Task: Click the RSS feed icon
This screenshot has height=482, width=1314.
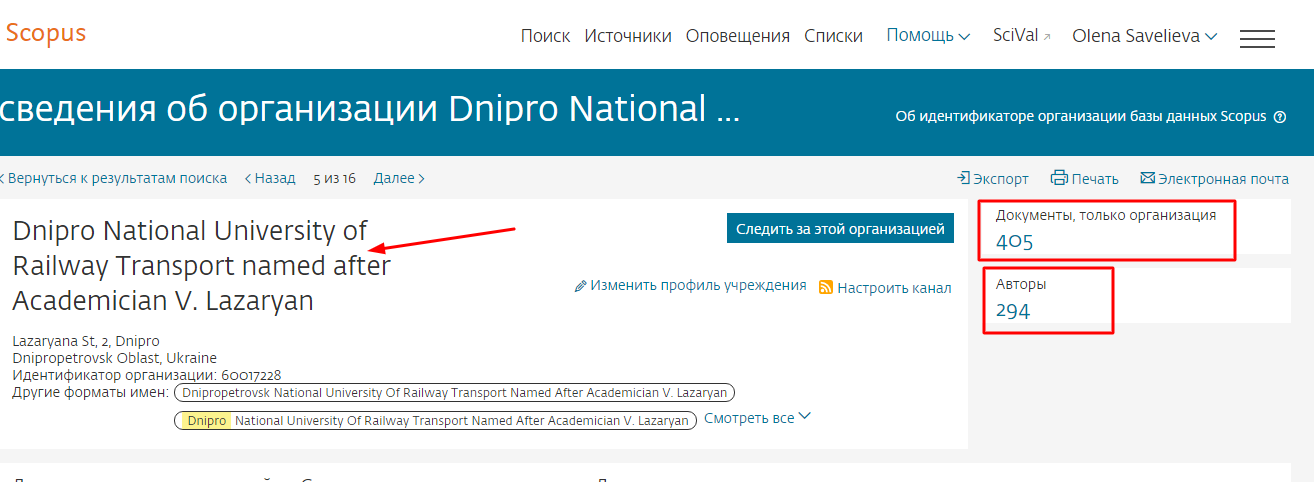Action: pos(826,287)
